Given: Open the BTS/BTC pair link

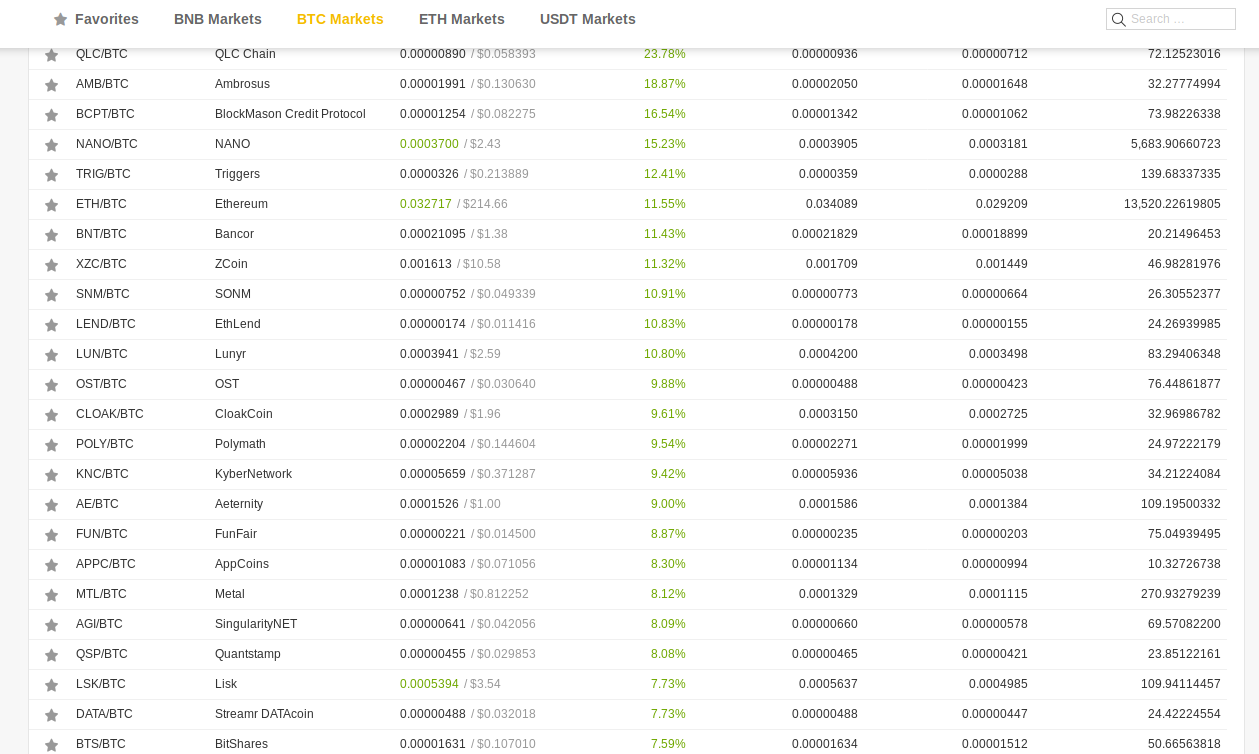Looking at the screenshot, I should click(101, 744).
